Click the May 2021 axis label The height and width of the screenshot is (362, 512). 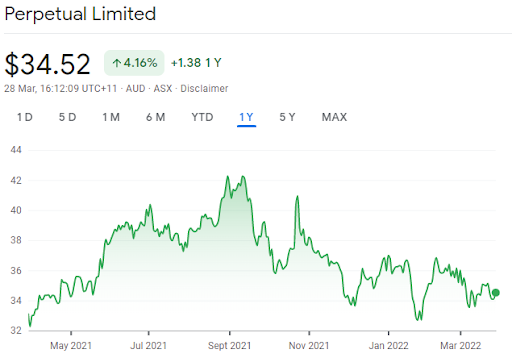click(x=71, y=346)
